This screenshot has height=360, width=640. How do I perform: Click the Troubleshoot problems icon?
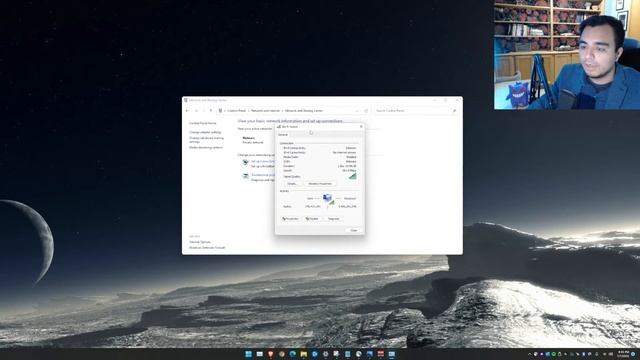click(245, 176)
